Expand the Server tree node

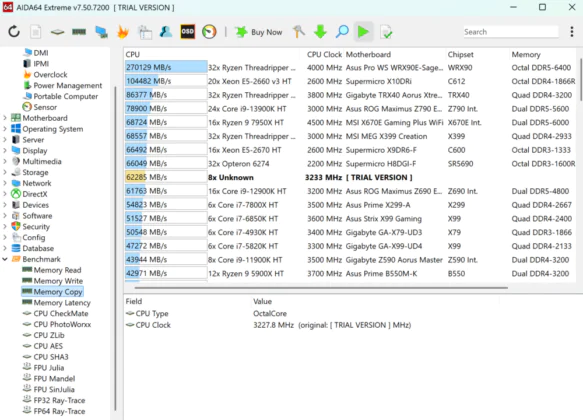(x=5, y=140)
